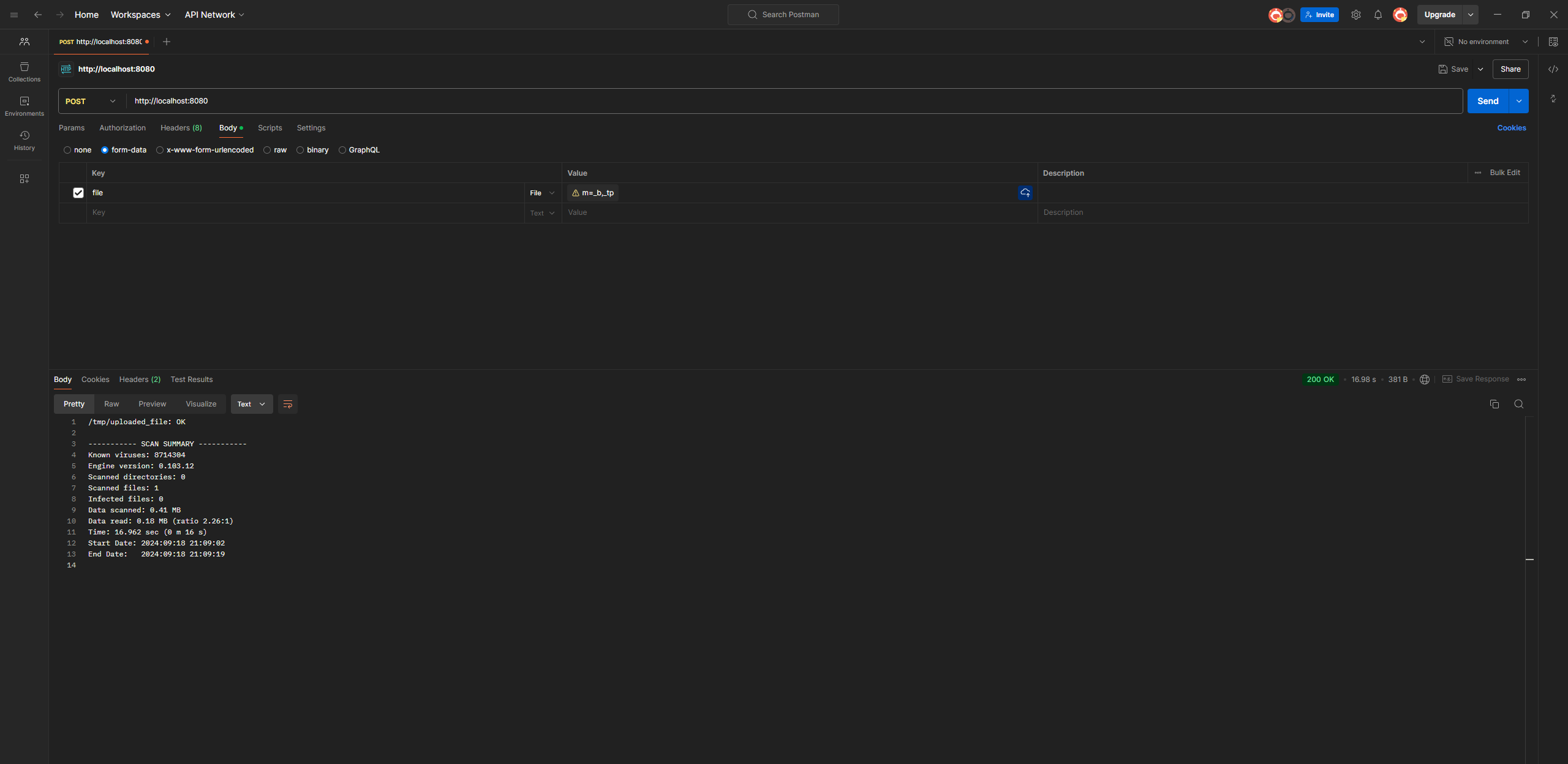1568x764 pixels.
Task: Open the user avatar icon
Action: [x=1400, y=15]
